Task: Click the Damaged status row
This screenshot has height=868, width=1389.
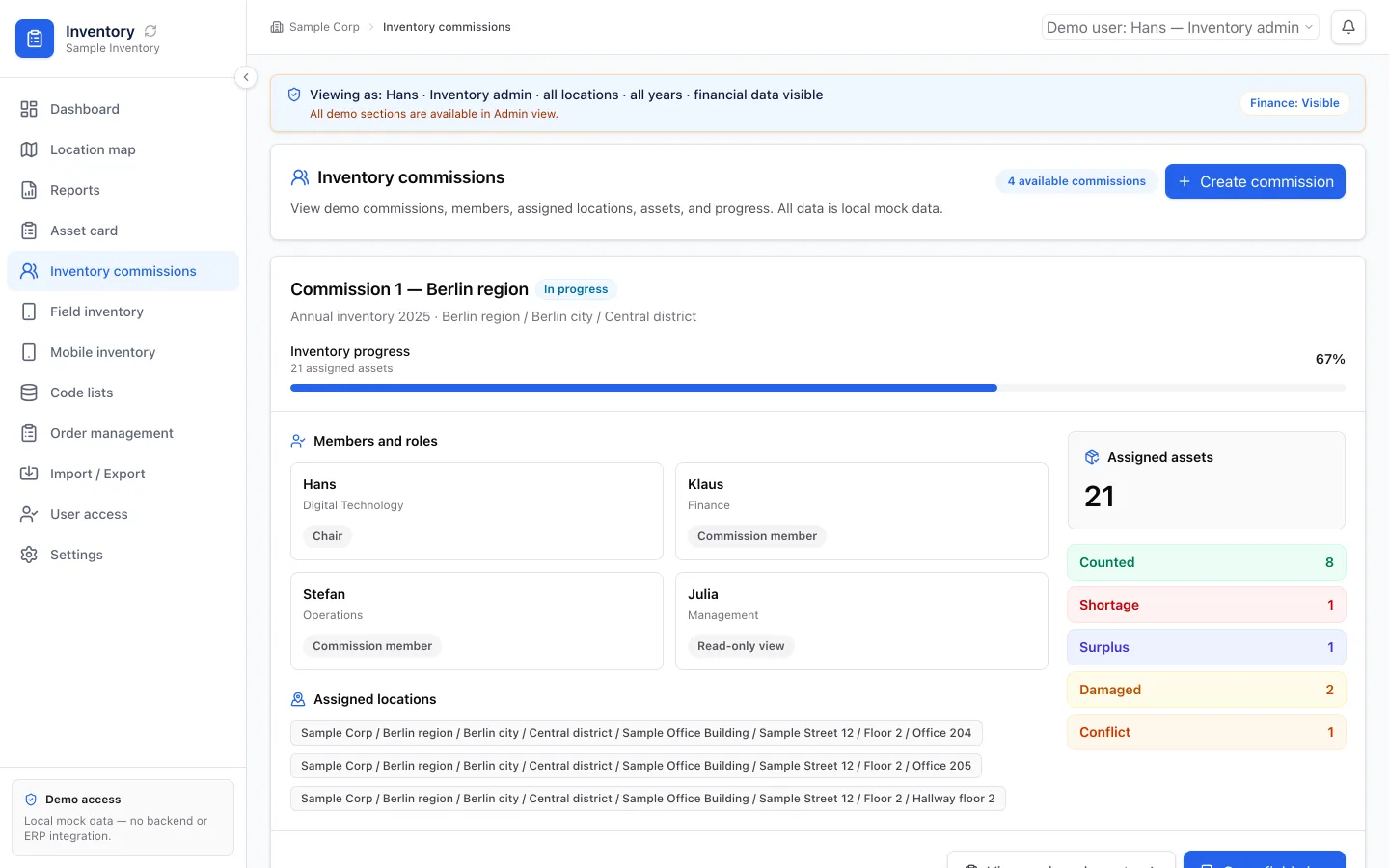Action: [1207, 690]
